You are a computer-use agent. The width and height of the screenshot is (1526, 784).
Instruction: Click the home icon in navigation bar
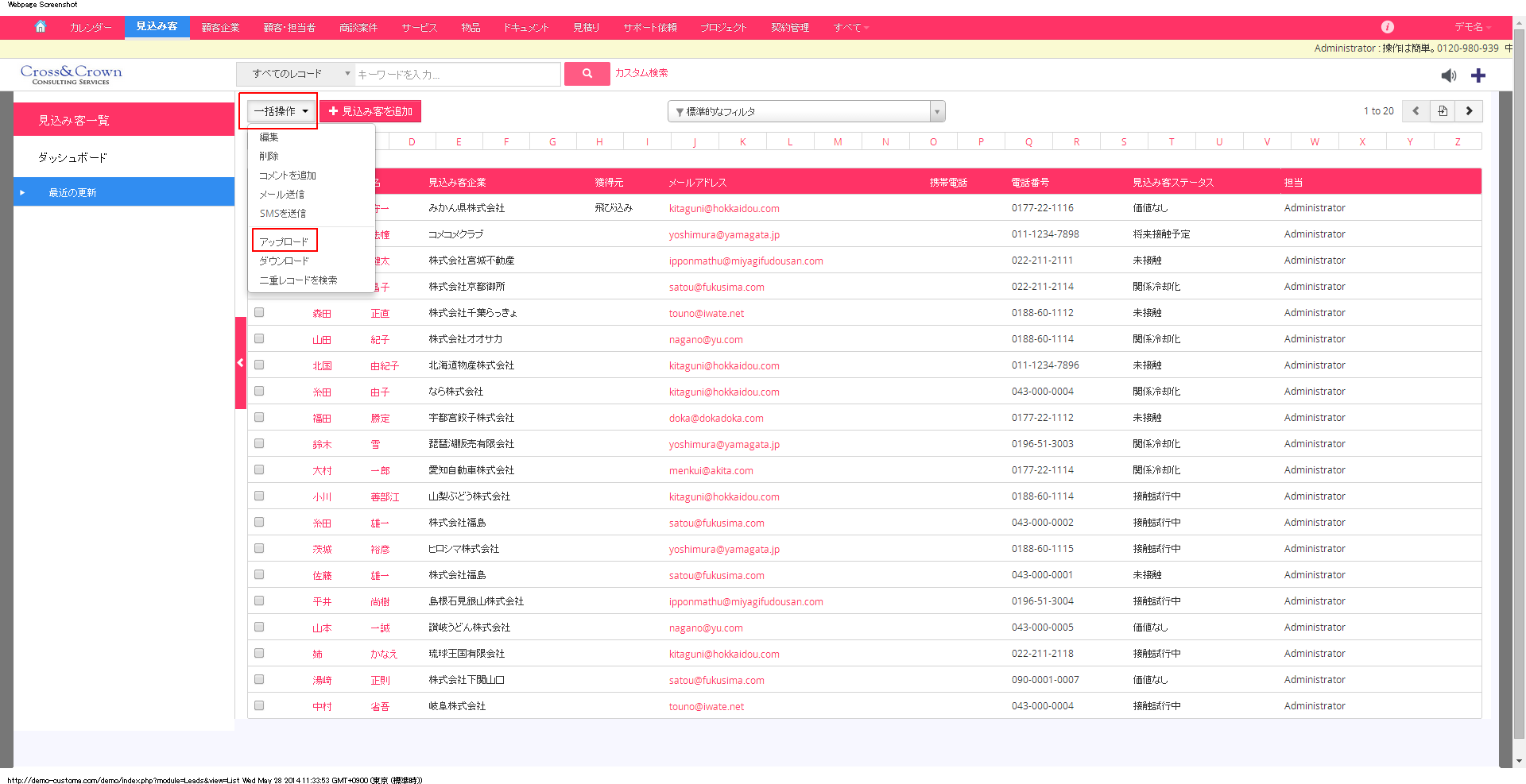coord(41,27)
